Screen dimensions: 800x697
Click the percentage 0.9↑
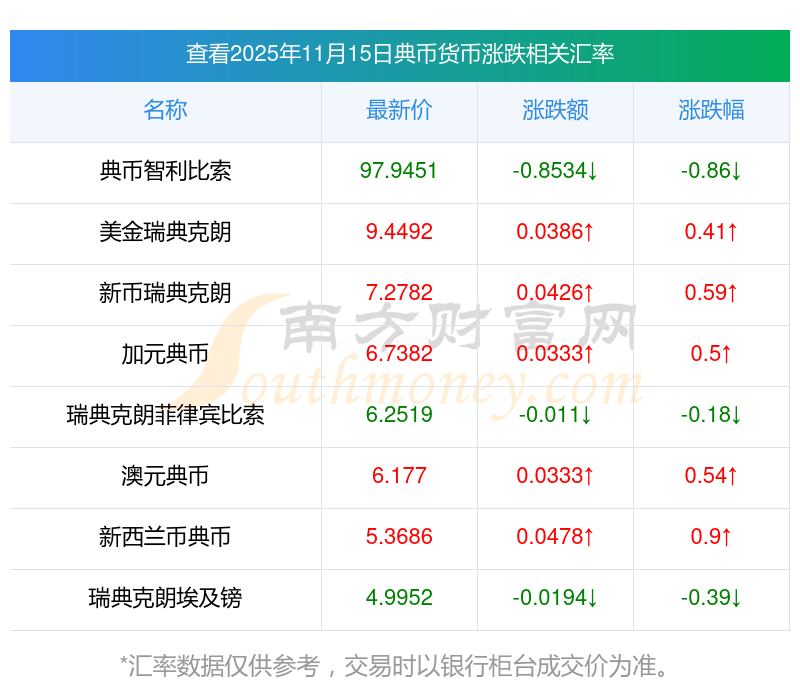click(x=711, y=537)
